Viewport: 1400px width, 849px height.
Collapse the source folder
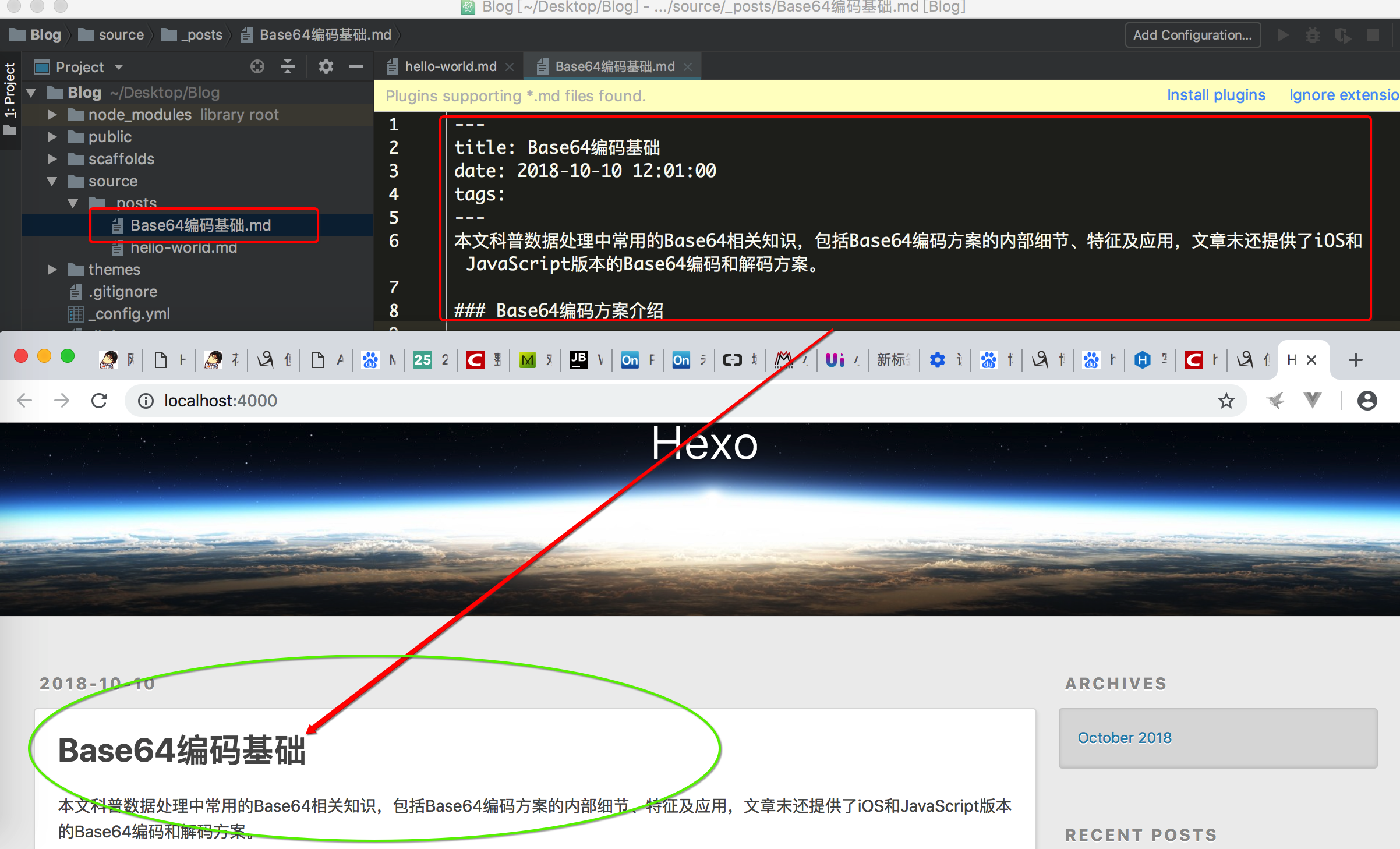52,181
